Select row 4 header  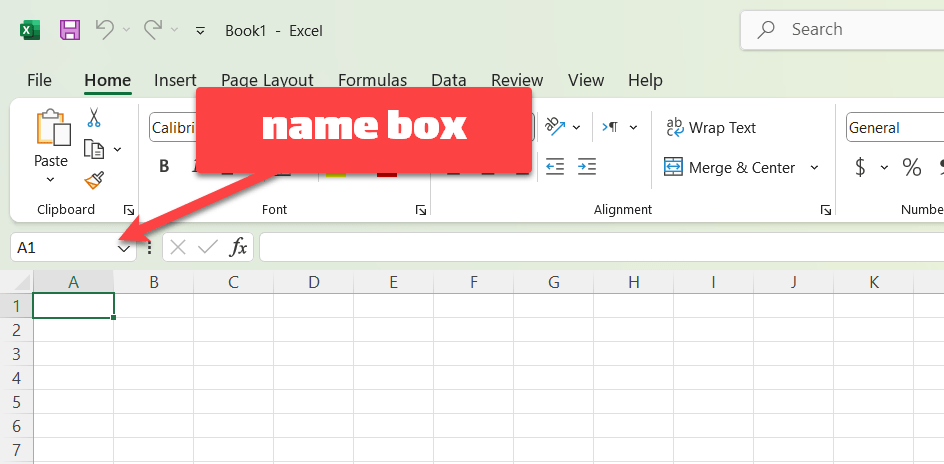[x=17, y=378]
